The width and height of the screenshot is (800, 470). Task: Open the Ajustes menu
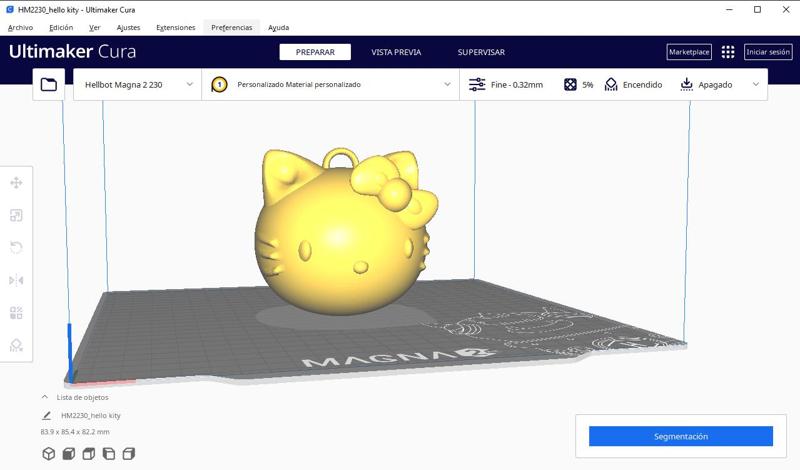[x=129, y=28]
